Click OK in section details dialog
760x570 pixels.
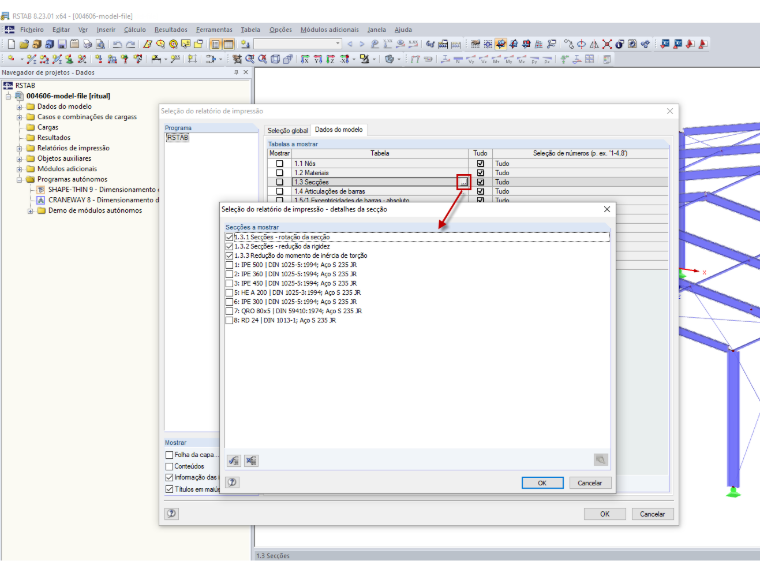[542, 483]
